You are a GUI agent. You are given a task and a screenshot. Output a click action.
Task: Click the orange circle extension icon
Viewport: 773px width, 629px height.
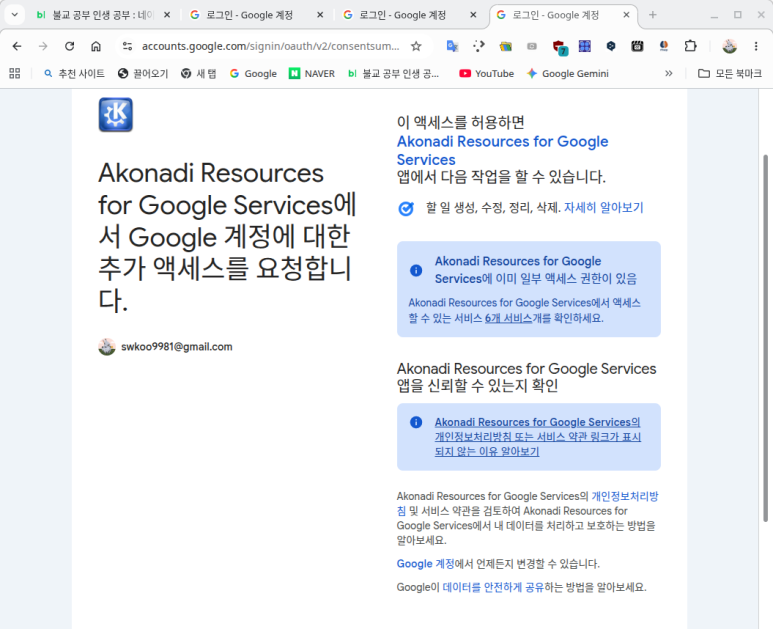pyautogui.click(x=664, y=46)
